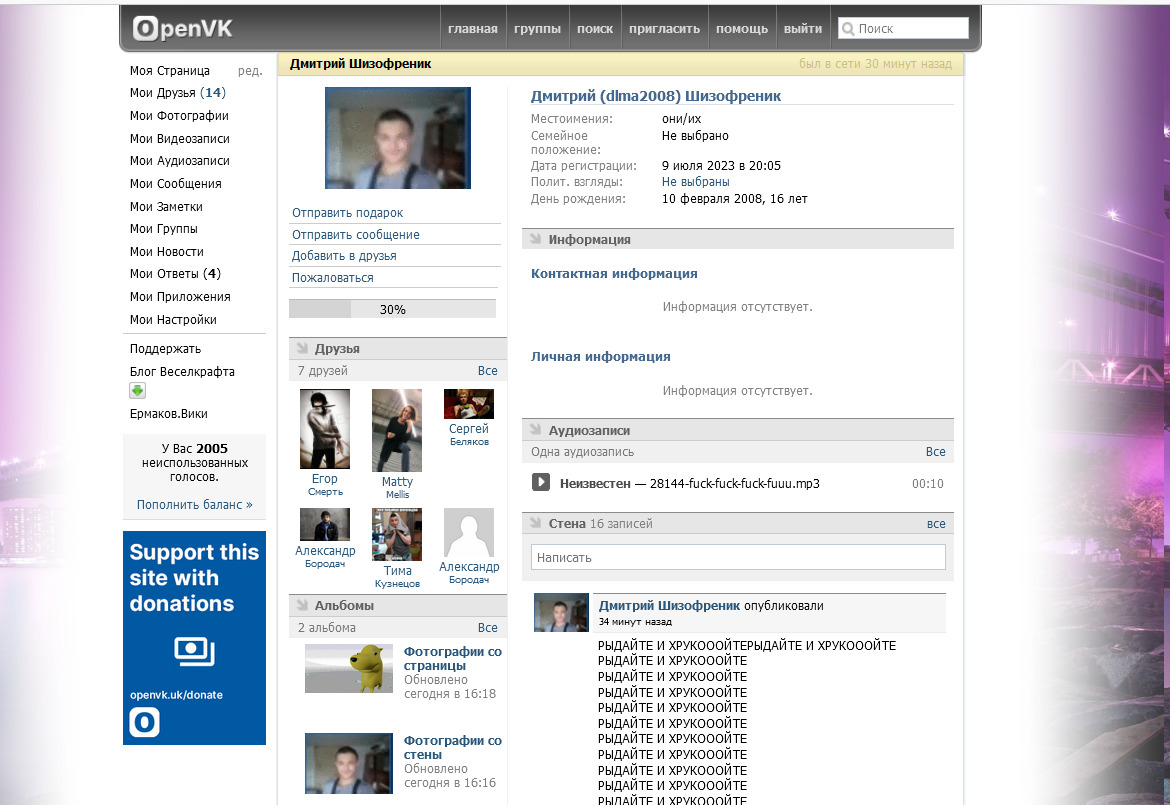Click the 30% profile completion bar
1170x805 pixels.
392,309
